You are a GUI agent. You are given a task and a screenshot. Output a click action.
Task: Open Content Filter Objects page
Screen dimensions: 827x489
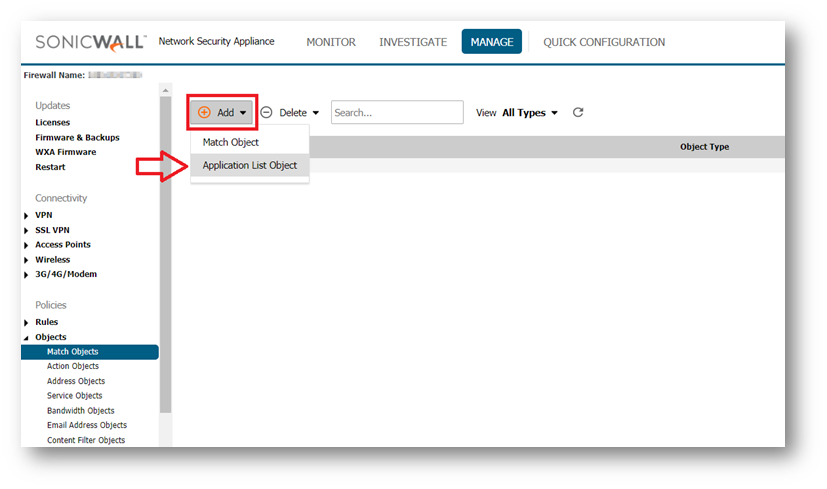click(85, 440)
